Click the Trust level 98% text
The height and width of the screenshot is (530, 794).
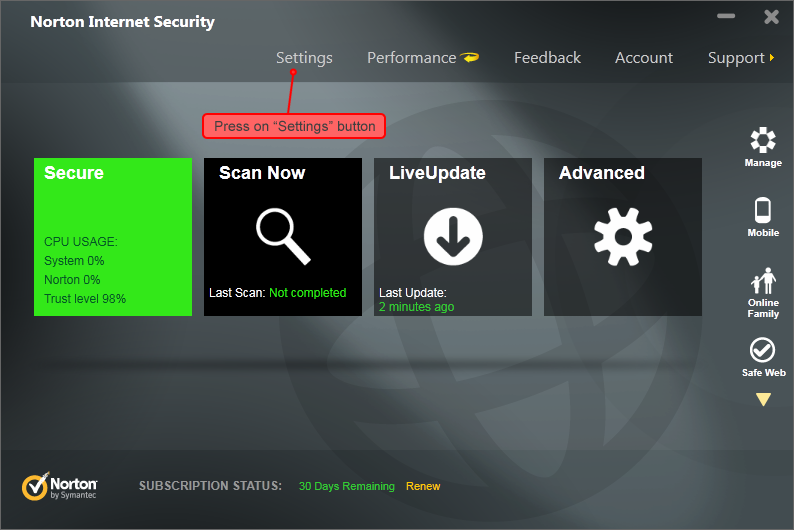point(85,299)
